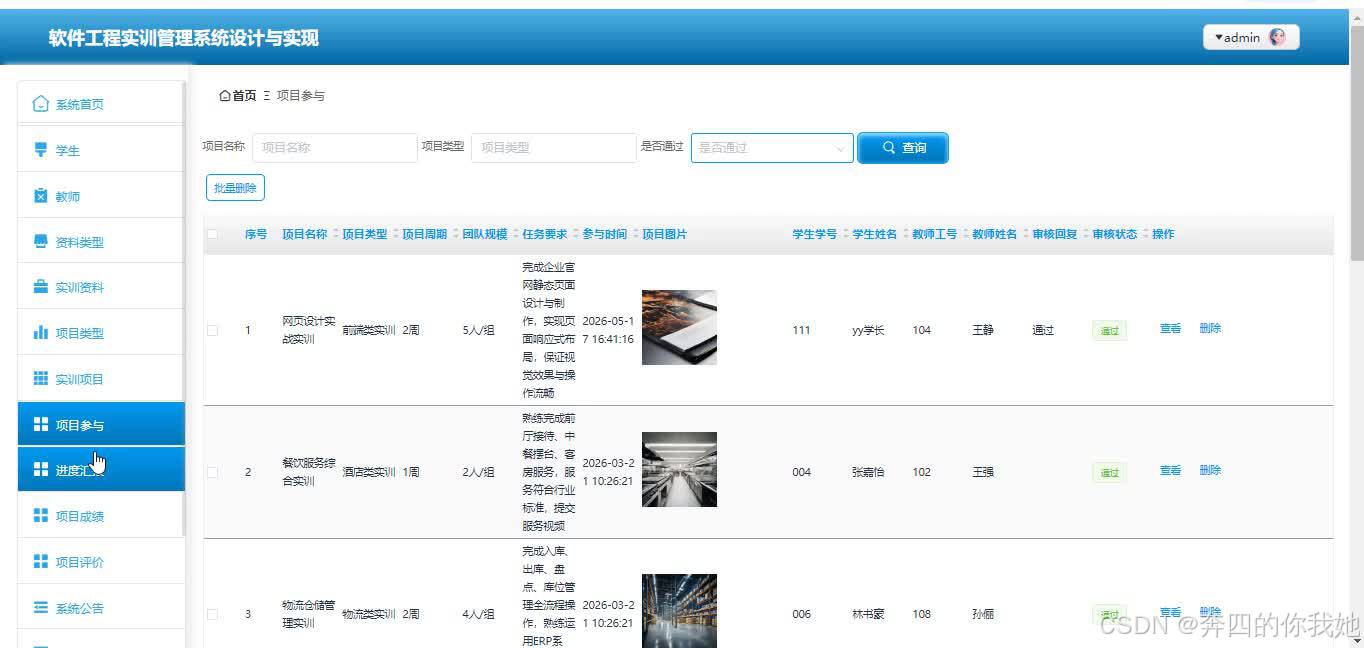Open the 网页设计实战实训 project image thumbnail

tap(679, 327)
